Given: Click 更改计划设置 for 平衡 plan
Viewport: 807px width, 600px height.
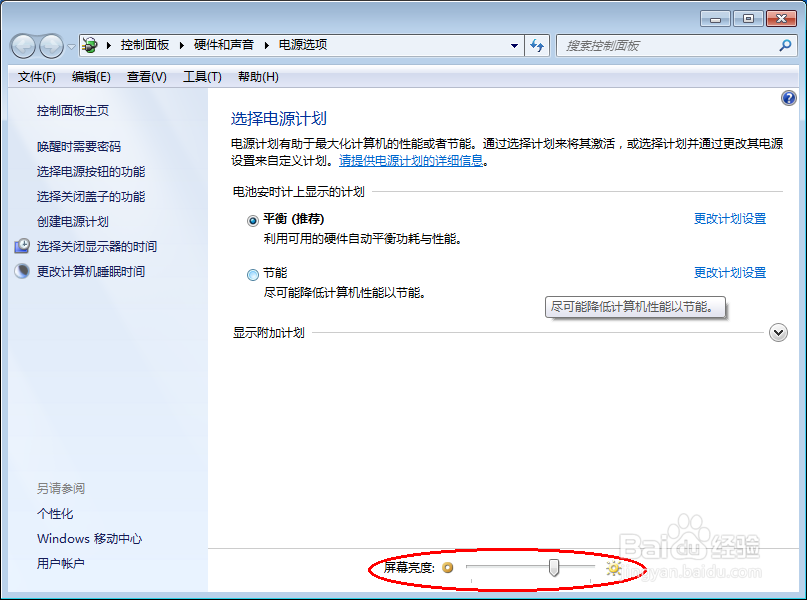Looking at the screenshot, I should (730, 219).
